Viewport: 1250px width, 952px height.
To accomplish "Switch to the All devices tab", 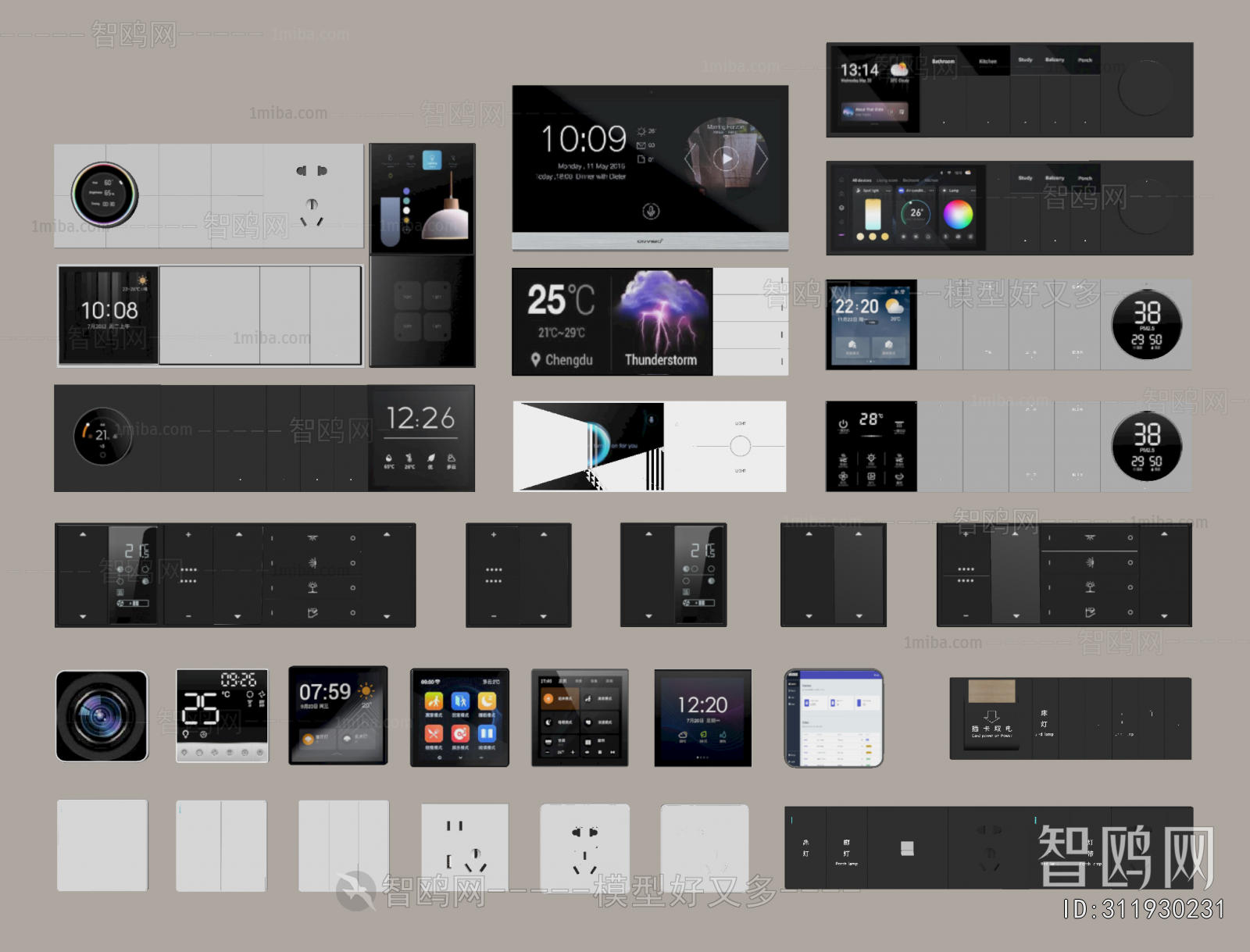I will pyautogui.click(x=862, y=180).
